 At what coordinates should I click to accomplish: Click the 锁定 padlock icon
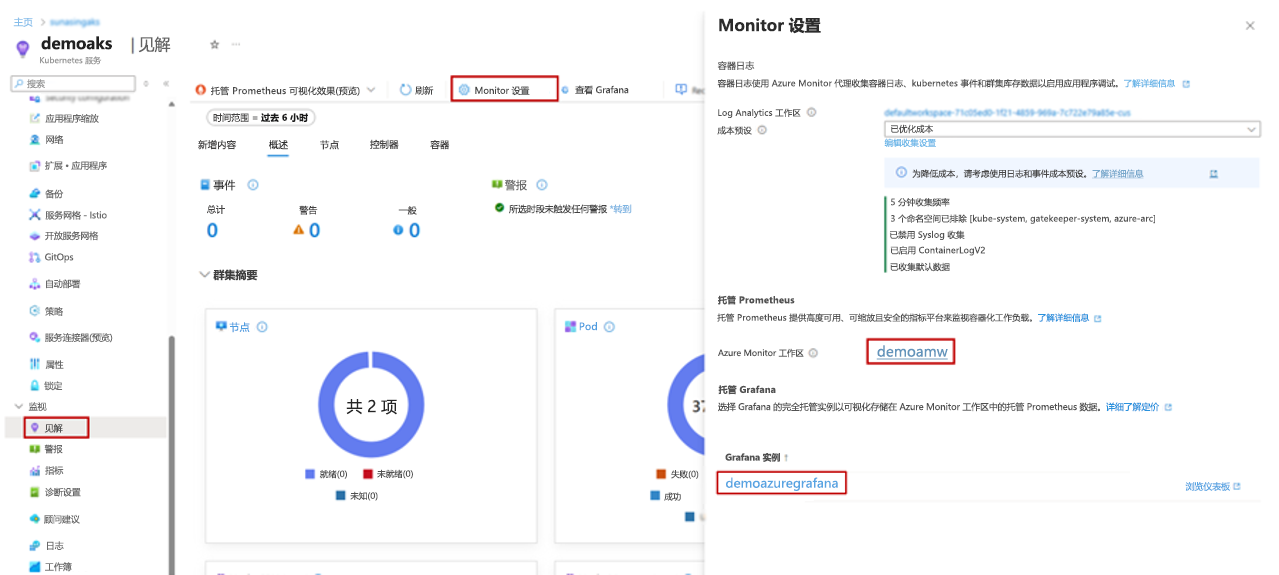click(35, 385)
